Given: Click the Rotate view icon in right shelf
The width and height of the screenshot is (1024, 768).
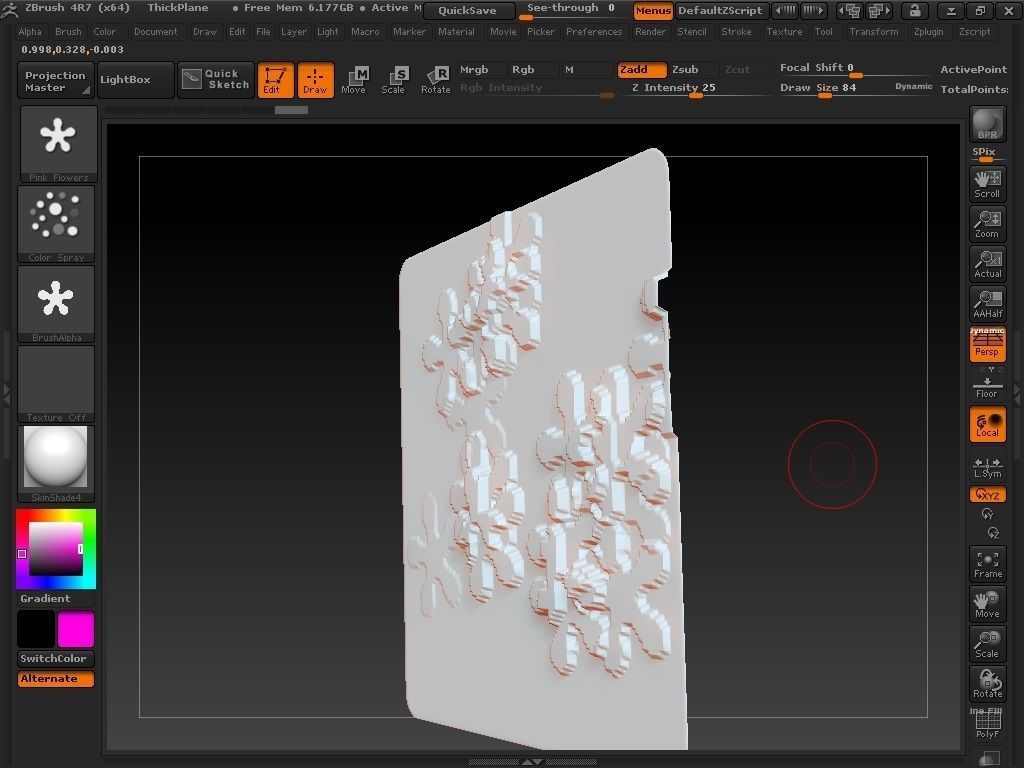Looking at the screenshot, I should point(987,684).
